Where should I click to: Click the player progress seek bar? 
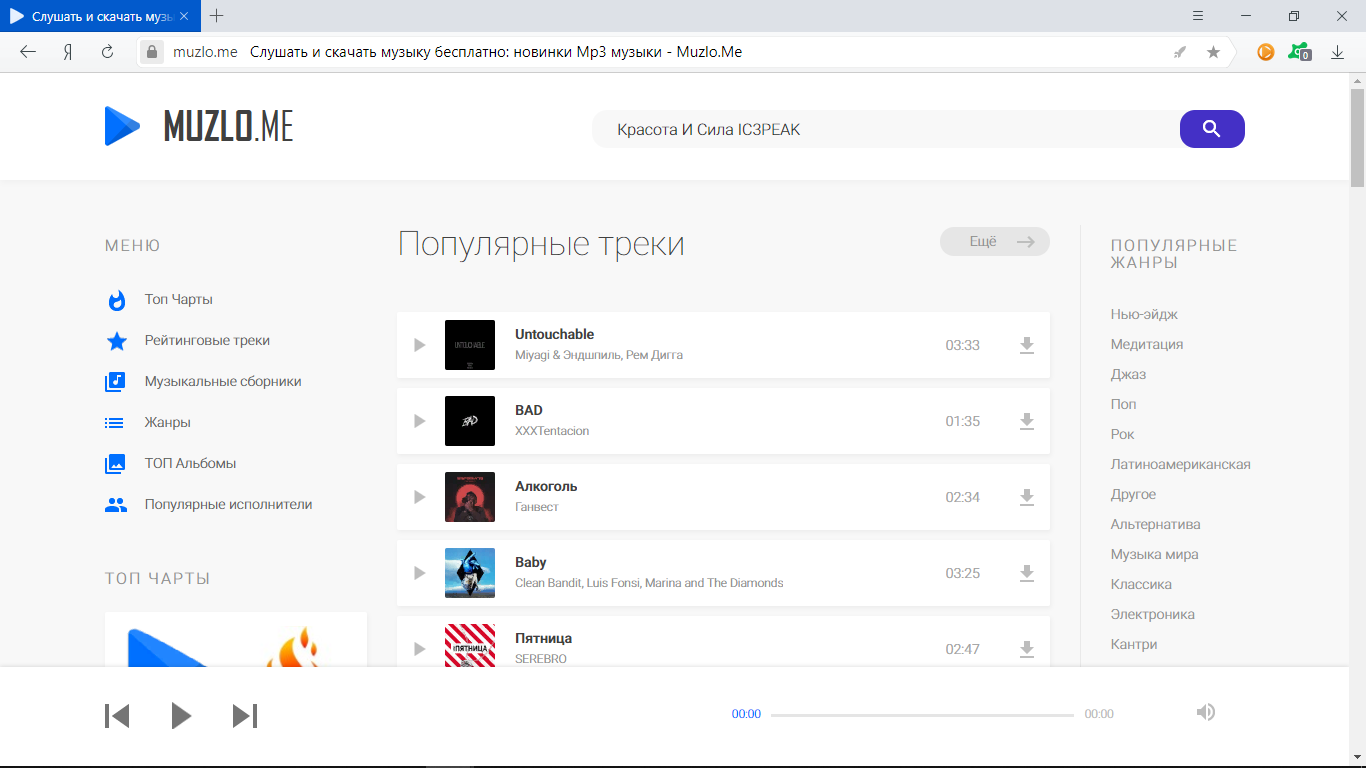[922, 715]
